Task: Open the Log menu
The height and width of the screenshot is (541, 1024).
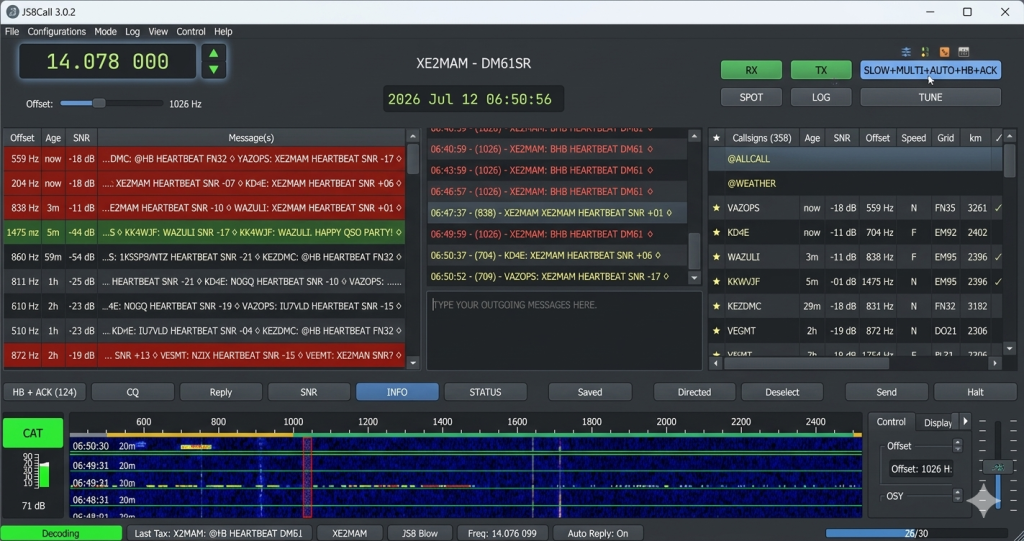Action: pos(133,31)
